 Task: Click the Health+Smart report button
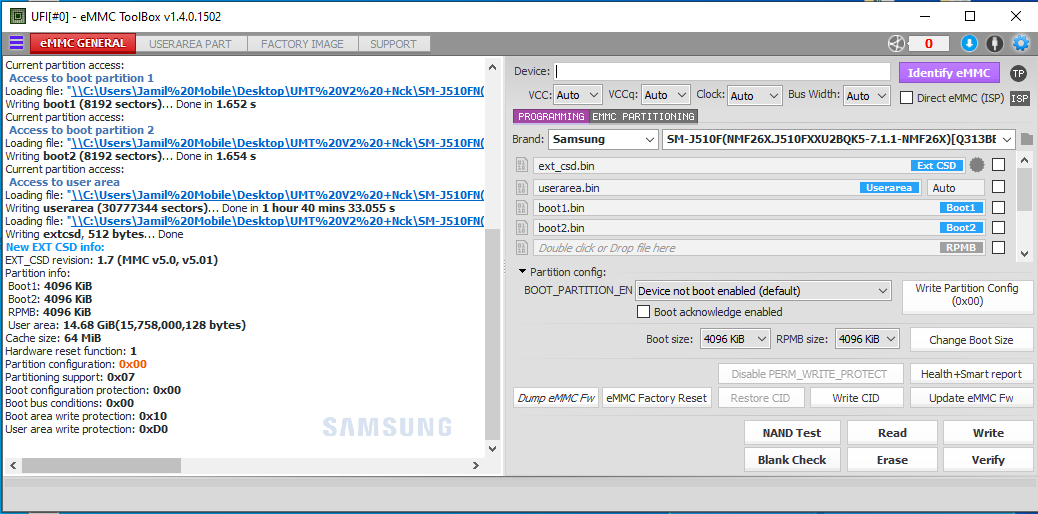970,374
